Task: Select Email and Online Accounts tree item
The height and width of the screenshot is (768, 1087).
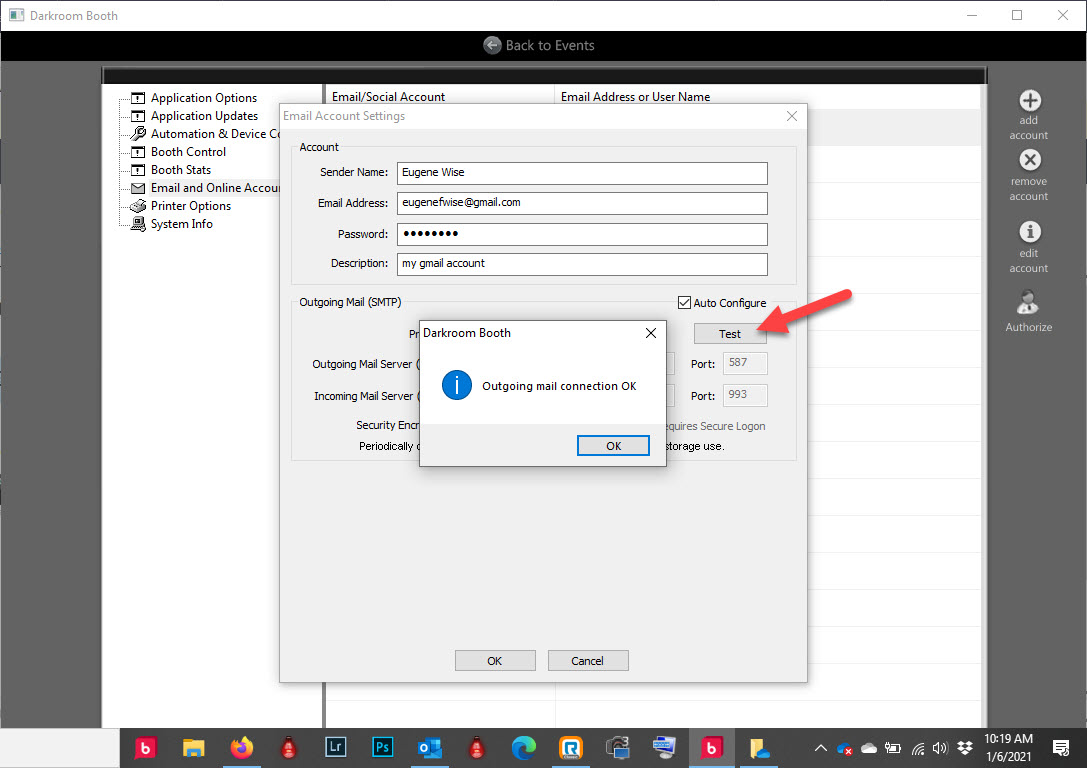Action: 215,188
